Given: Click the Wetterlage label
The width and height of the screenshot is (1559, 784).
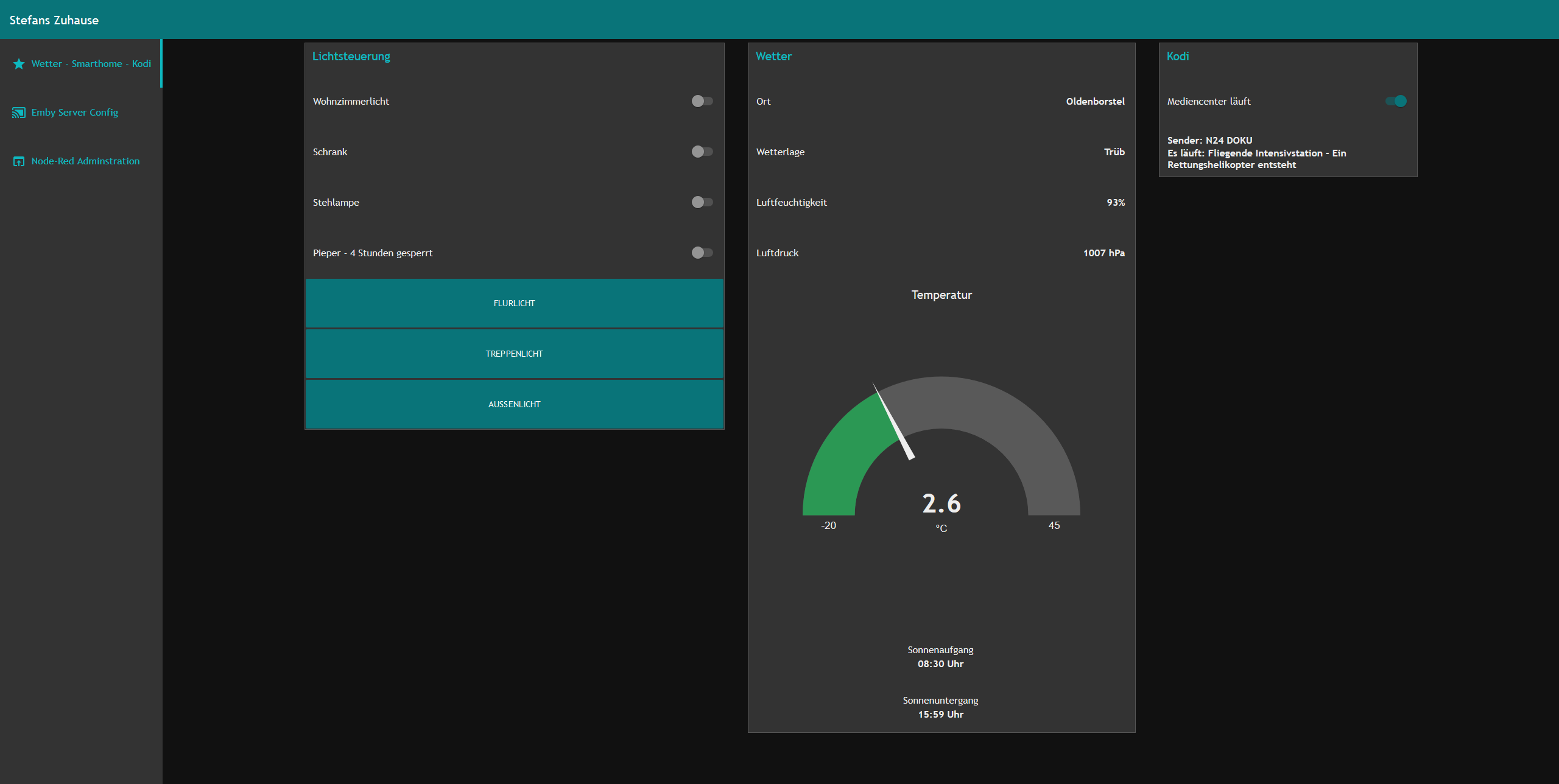Looking at the screenshot, I should (x=780, y=152).
